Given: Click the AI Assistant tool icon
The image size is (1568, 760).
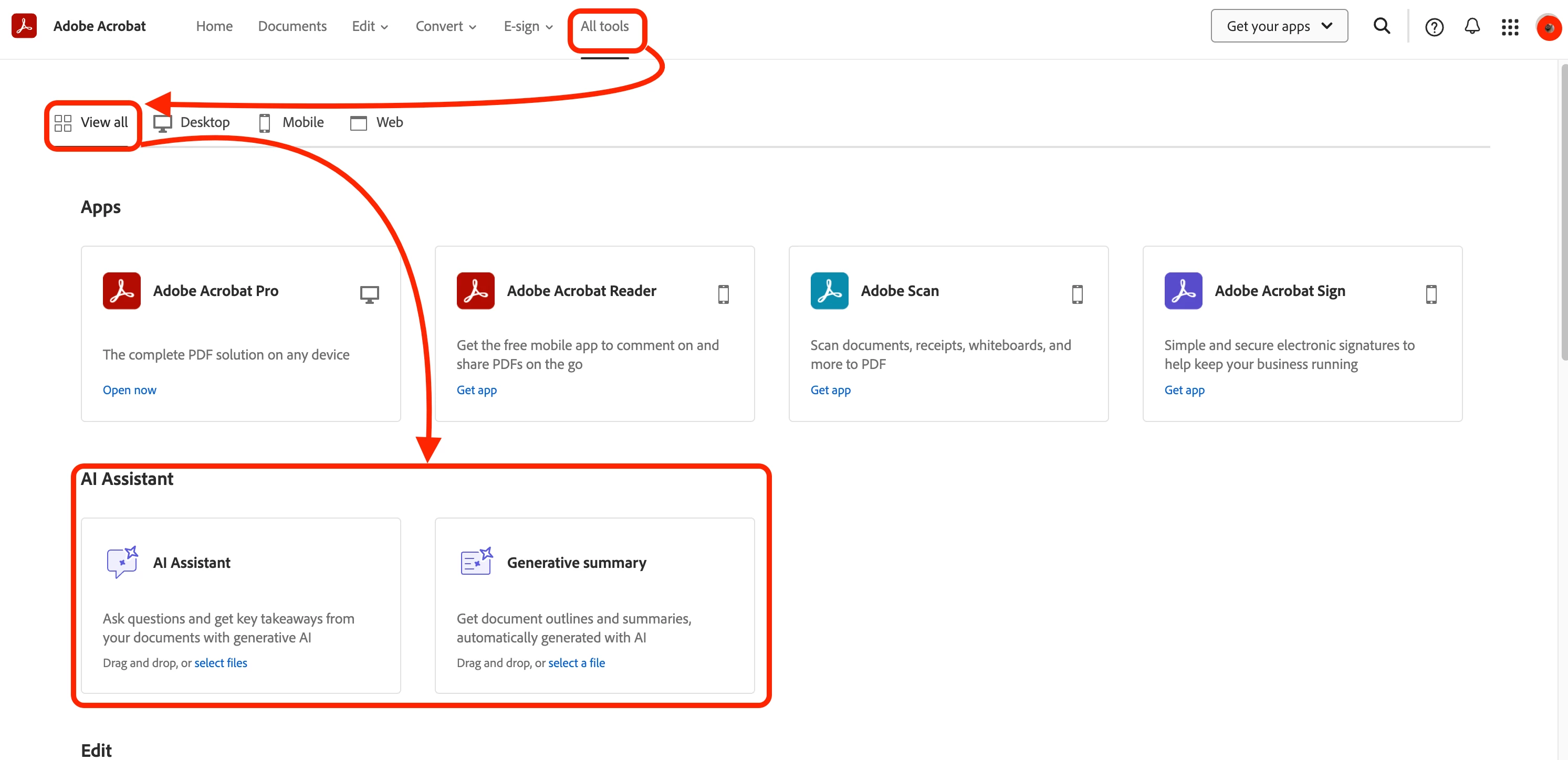Looking at the screenshot, I should pos(122,562).
